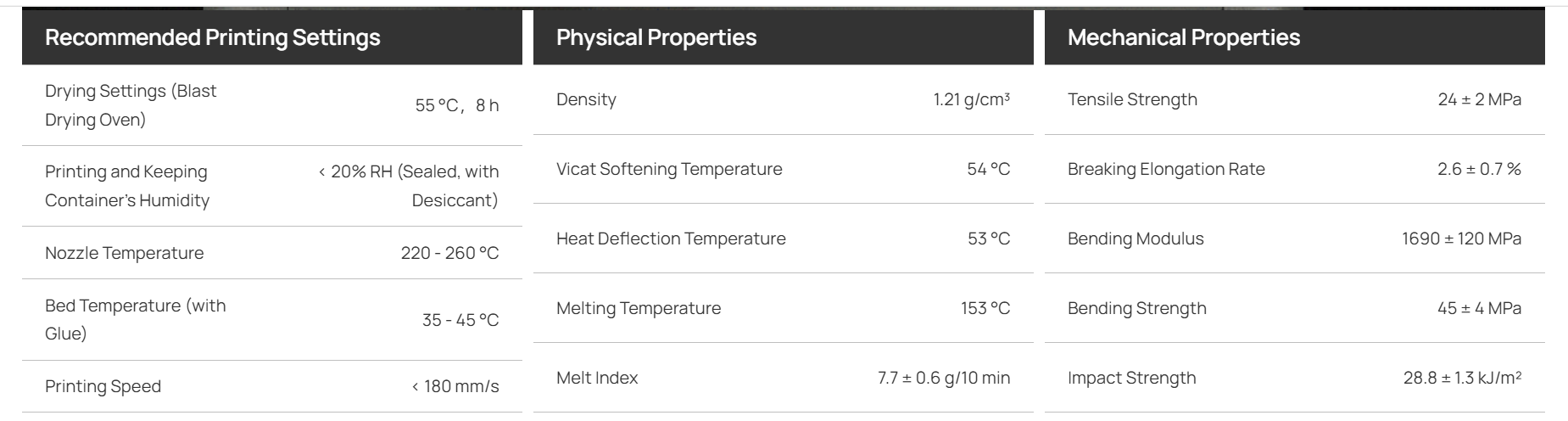The width and height of the screenshot is (1568, 421).
Task: Click the 153 °C melting temperature value
Action: (x=985, y=308)
